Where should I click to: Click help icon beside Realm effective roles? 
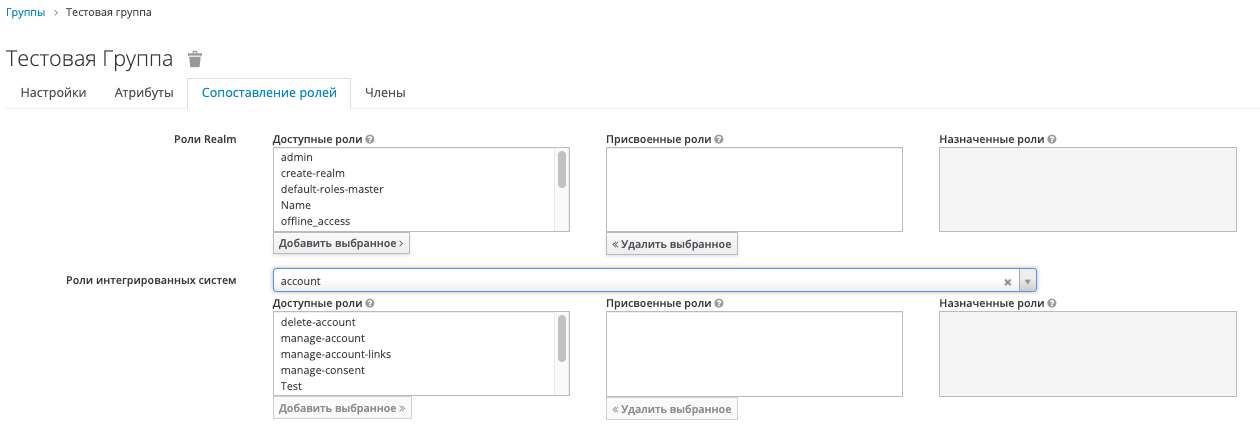coord(1051,140)
